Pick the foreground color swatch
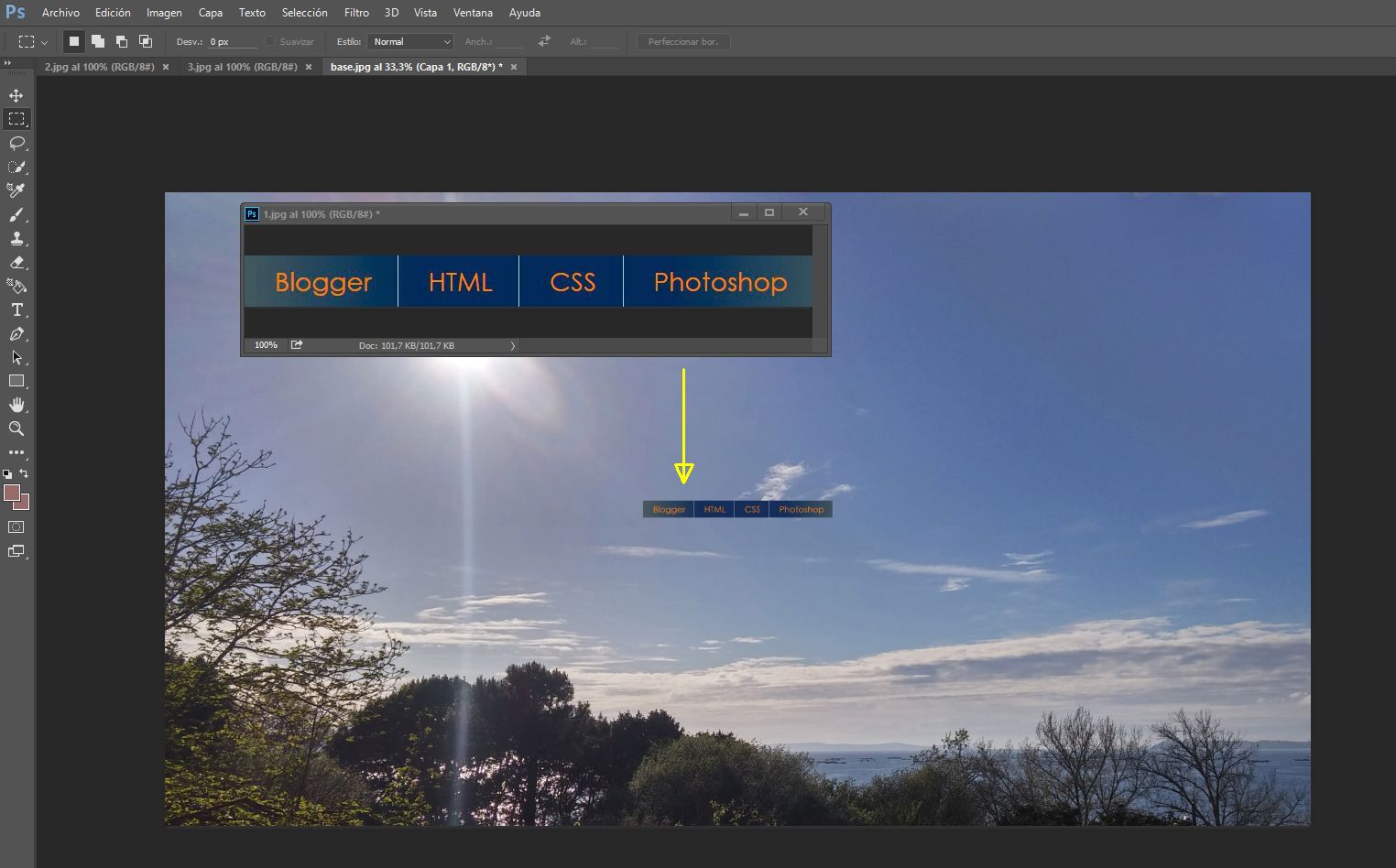This screenshot has height=868, width=1396. point(11,493)
